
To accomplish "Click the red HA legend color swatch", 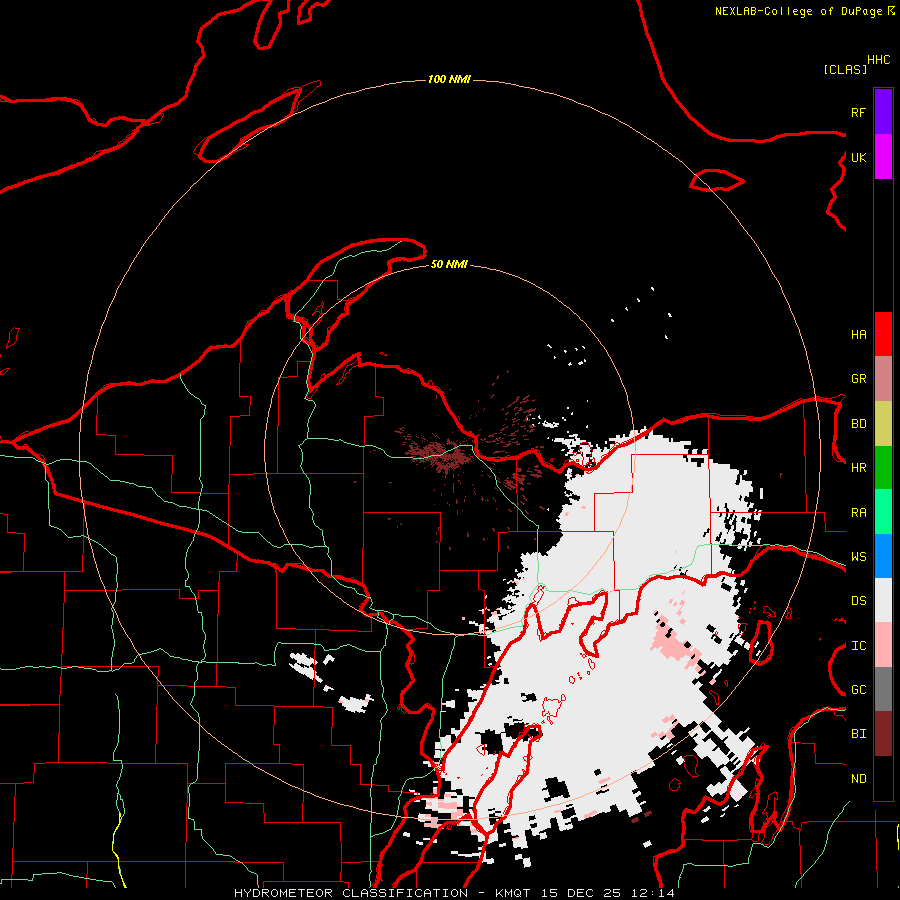I will tap(883, 334).
